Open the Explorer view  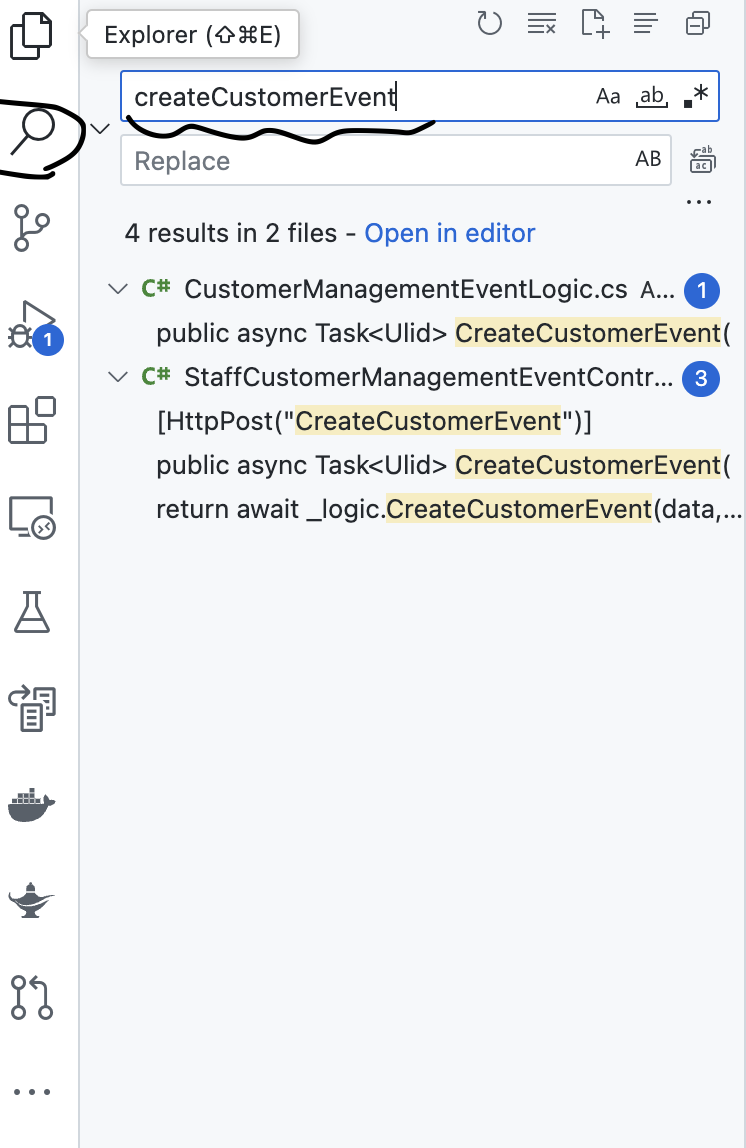click(x=31, y=37)
